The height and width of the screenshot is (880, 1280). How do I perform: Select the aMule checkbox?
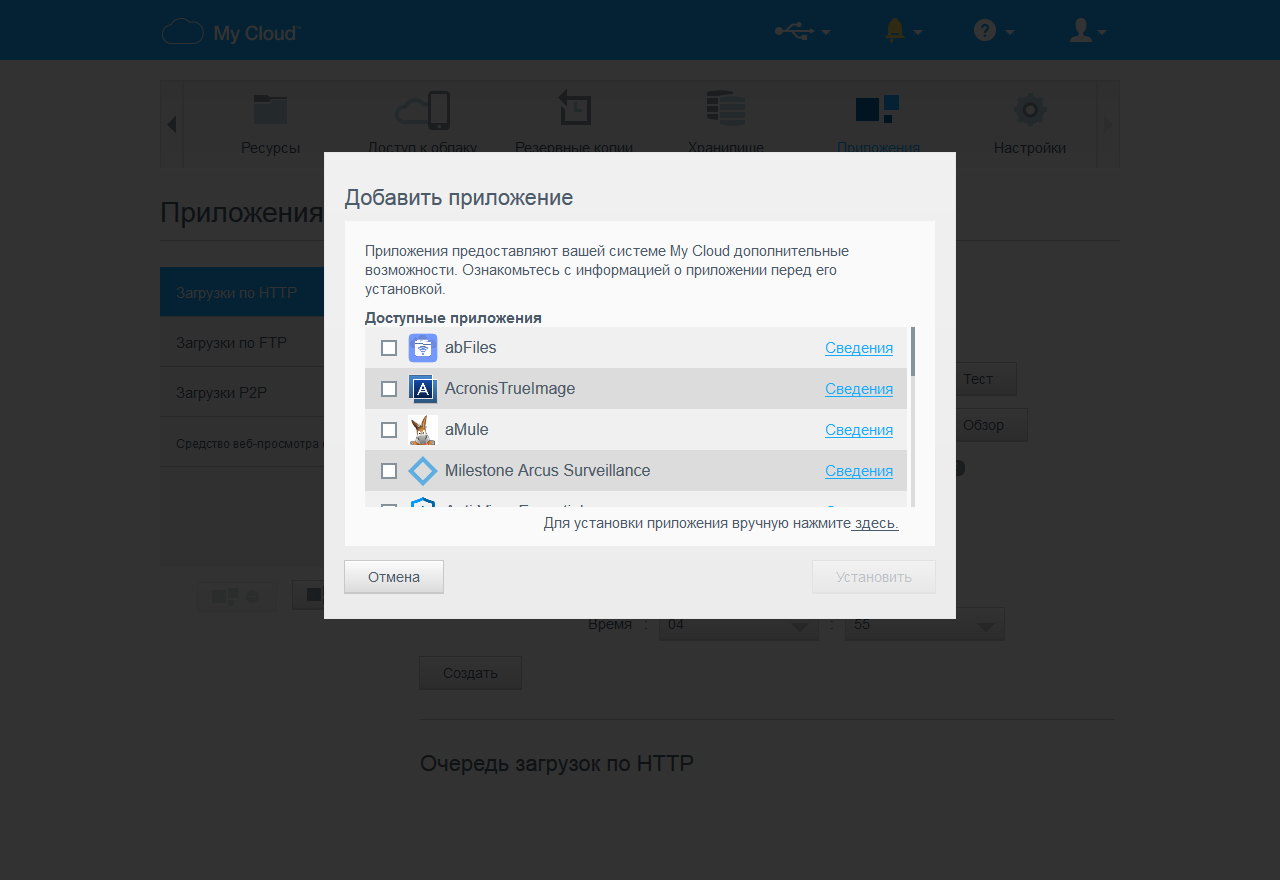tap(389, 430)
